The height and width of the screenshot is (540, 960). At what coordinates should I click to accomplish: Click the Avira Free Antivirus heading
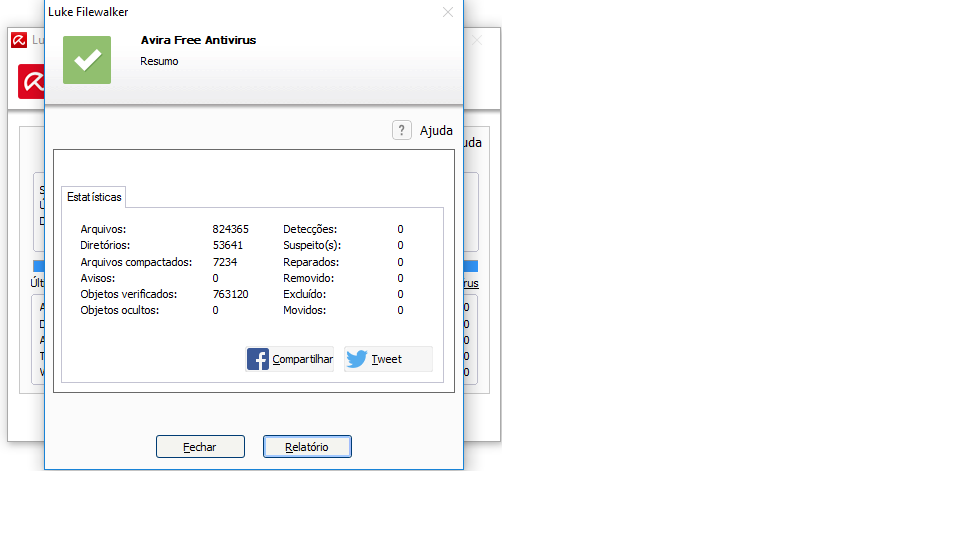[x=198, y=40]
